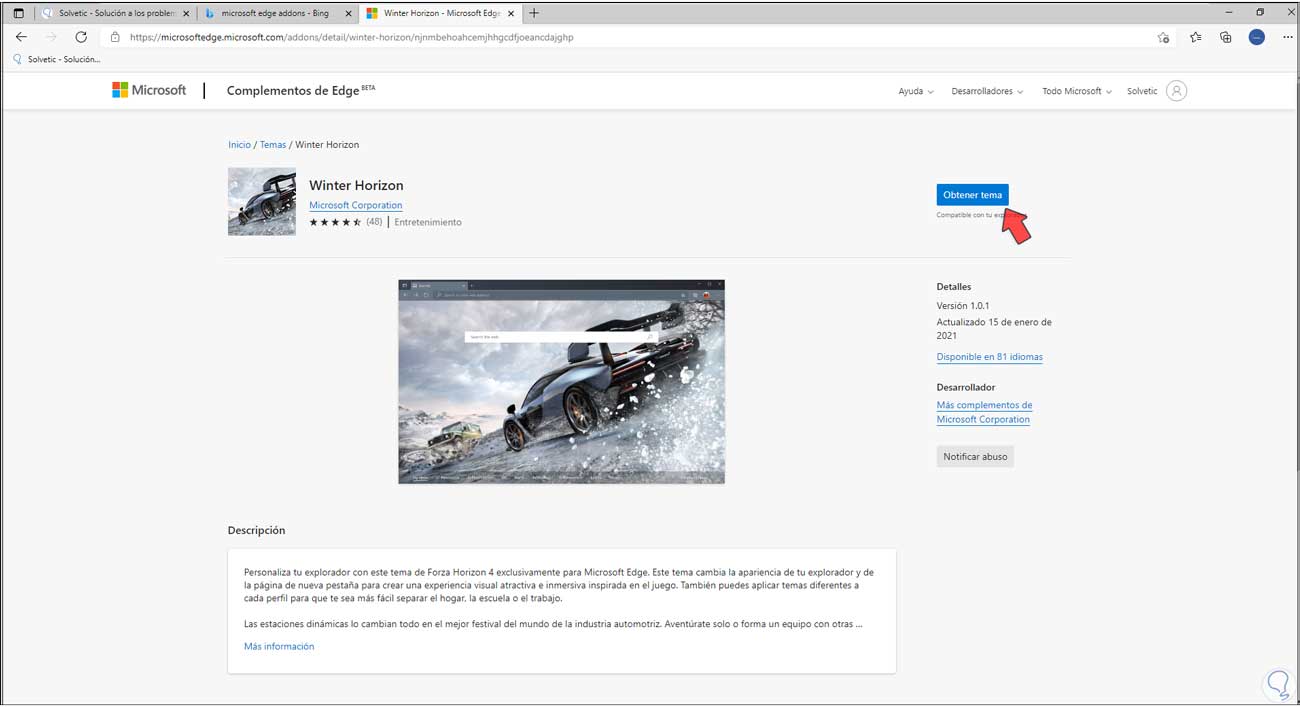1300x707 pixels.
Task: Click the Refresh page icon
Action: point(81,37)
